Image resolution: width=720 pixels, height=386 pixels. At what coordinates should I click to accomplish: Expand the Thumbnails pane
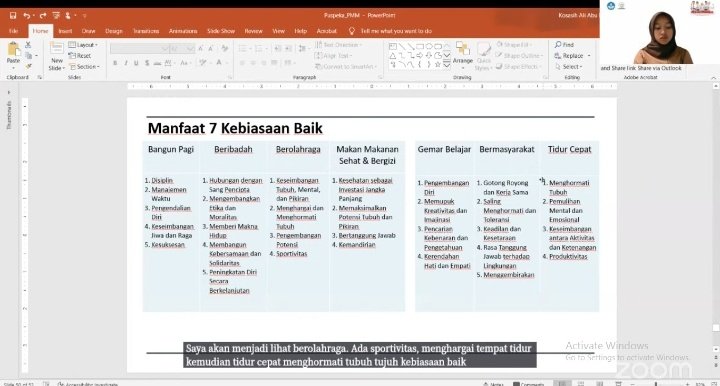pyautogui.click(x=9, y=92)
